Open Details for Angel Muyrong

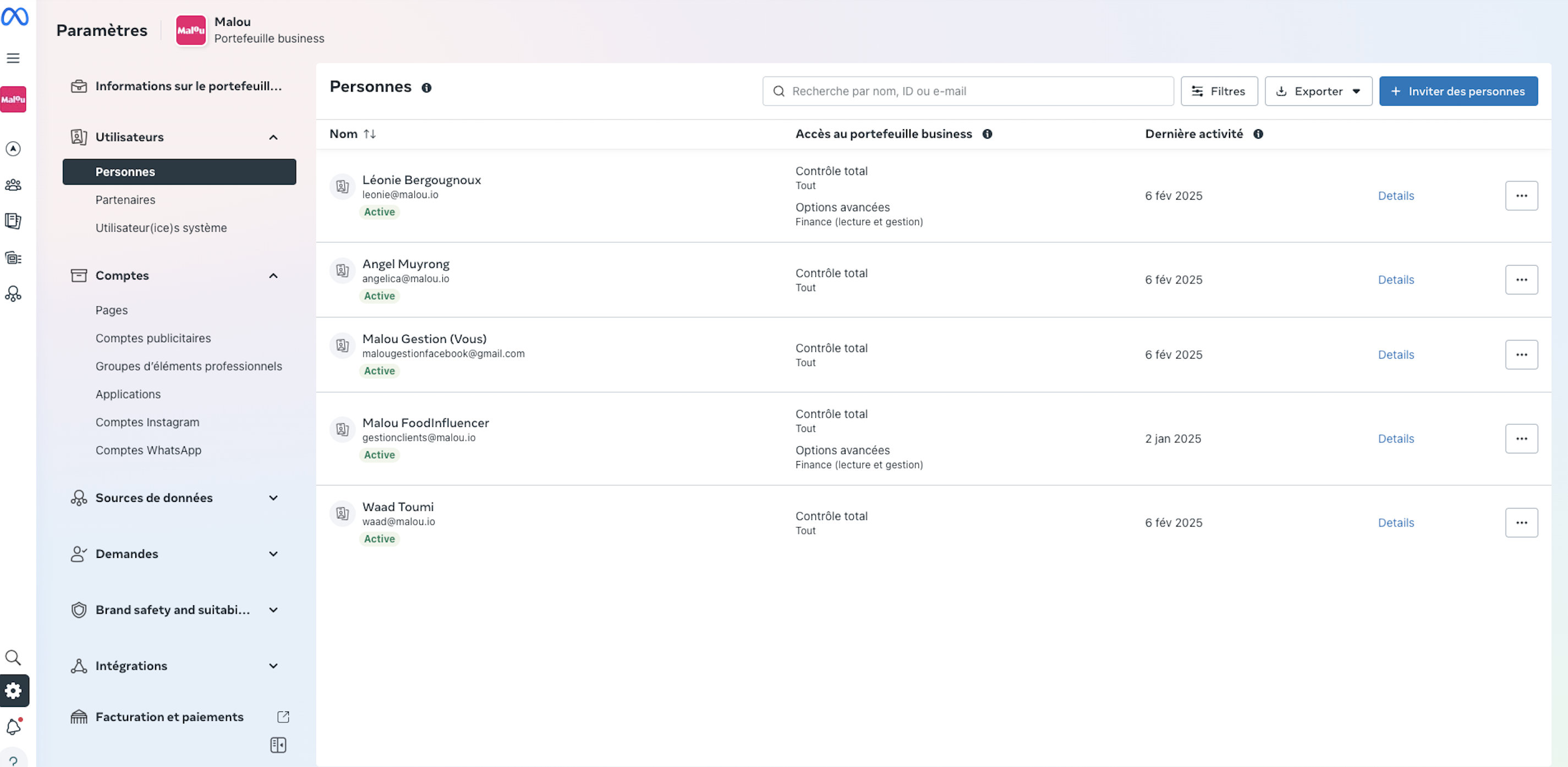[x=1396, y=280]
